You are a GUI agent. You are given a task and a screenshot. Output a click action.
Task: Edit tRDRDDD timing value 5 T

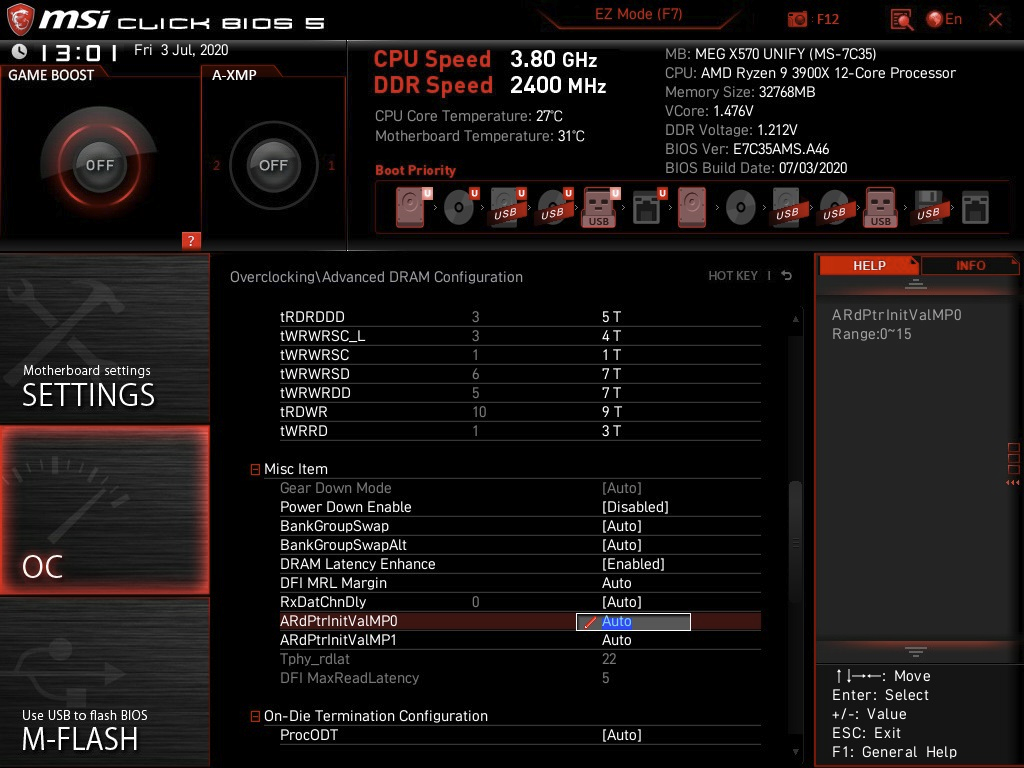point(611,317)
